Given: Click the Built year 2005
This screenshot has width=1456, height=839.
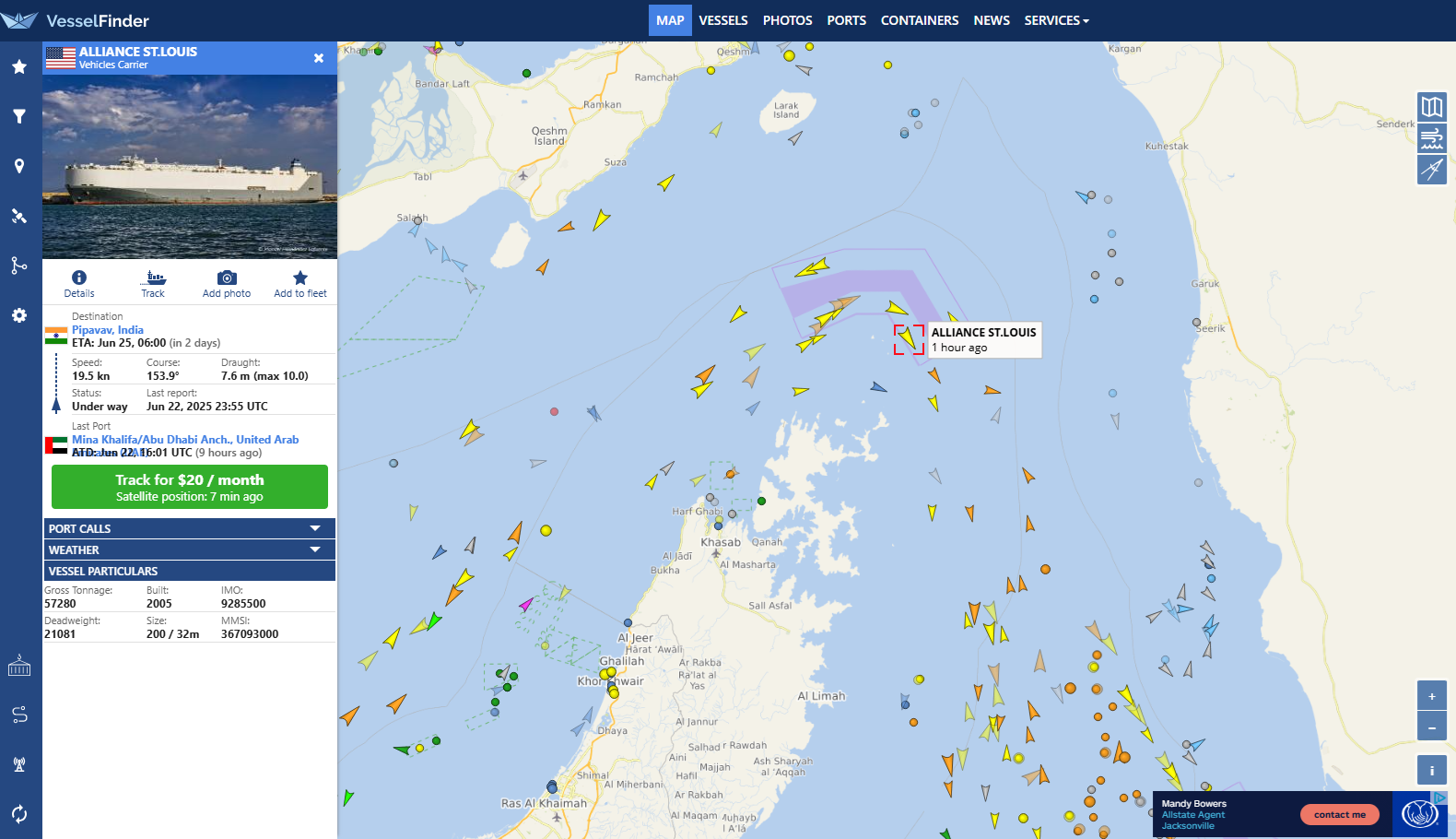Looking at the screenshot, I should pos(159,604).
